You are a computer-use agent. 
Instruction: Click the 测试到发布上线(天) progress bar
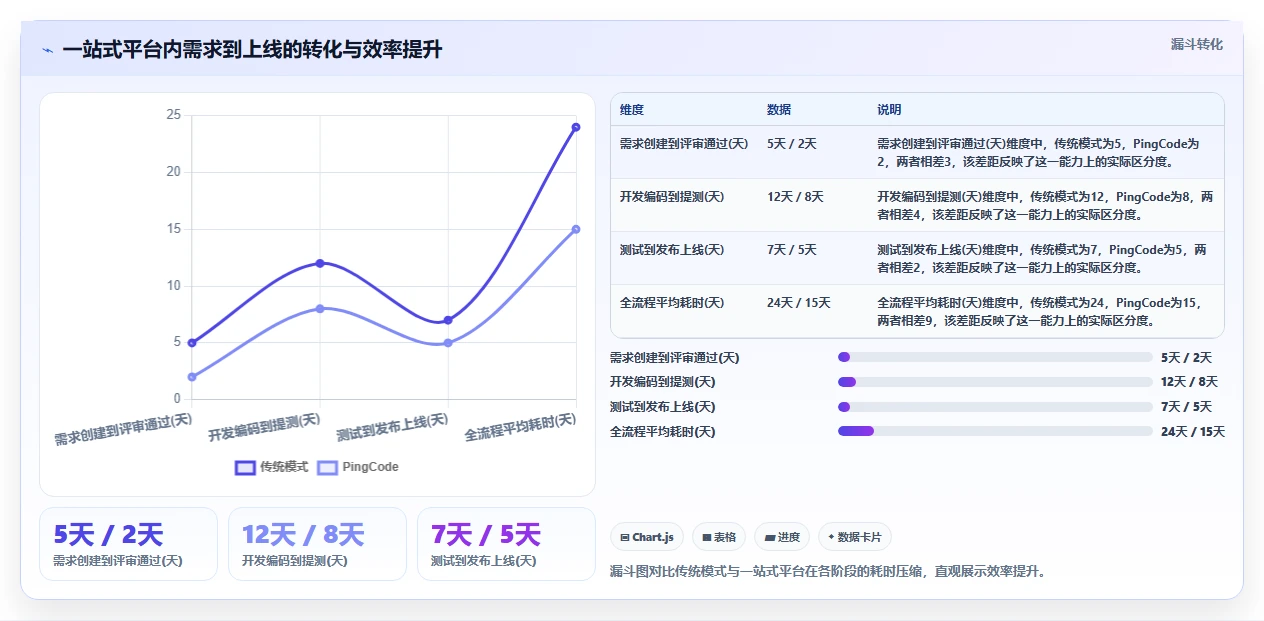[995, 406]
